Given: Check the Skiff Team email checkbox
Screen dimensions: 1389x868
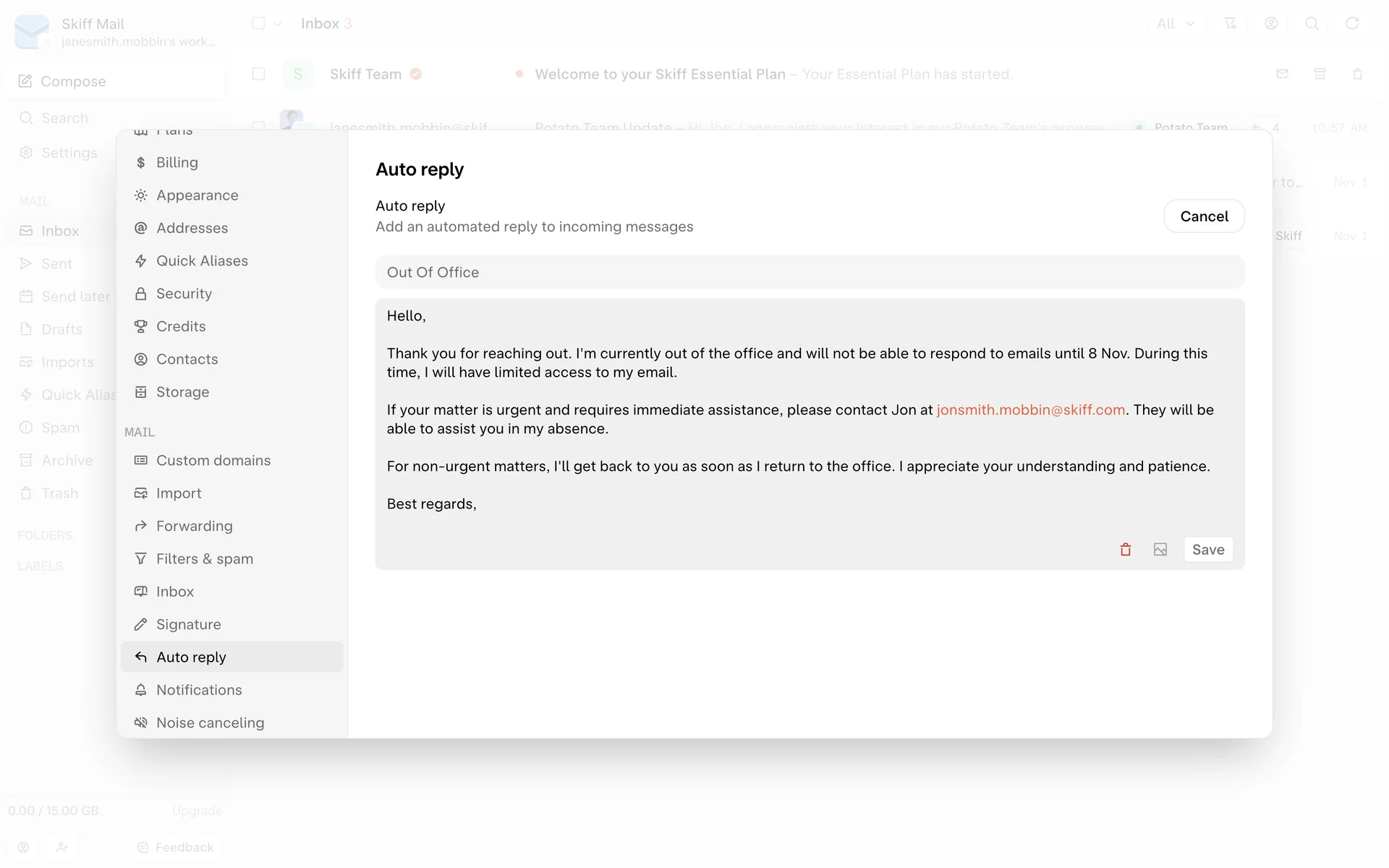Looking at the screenshot, I should (x=258, y=74).
